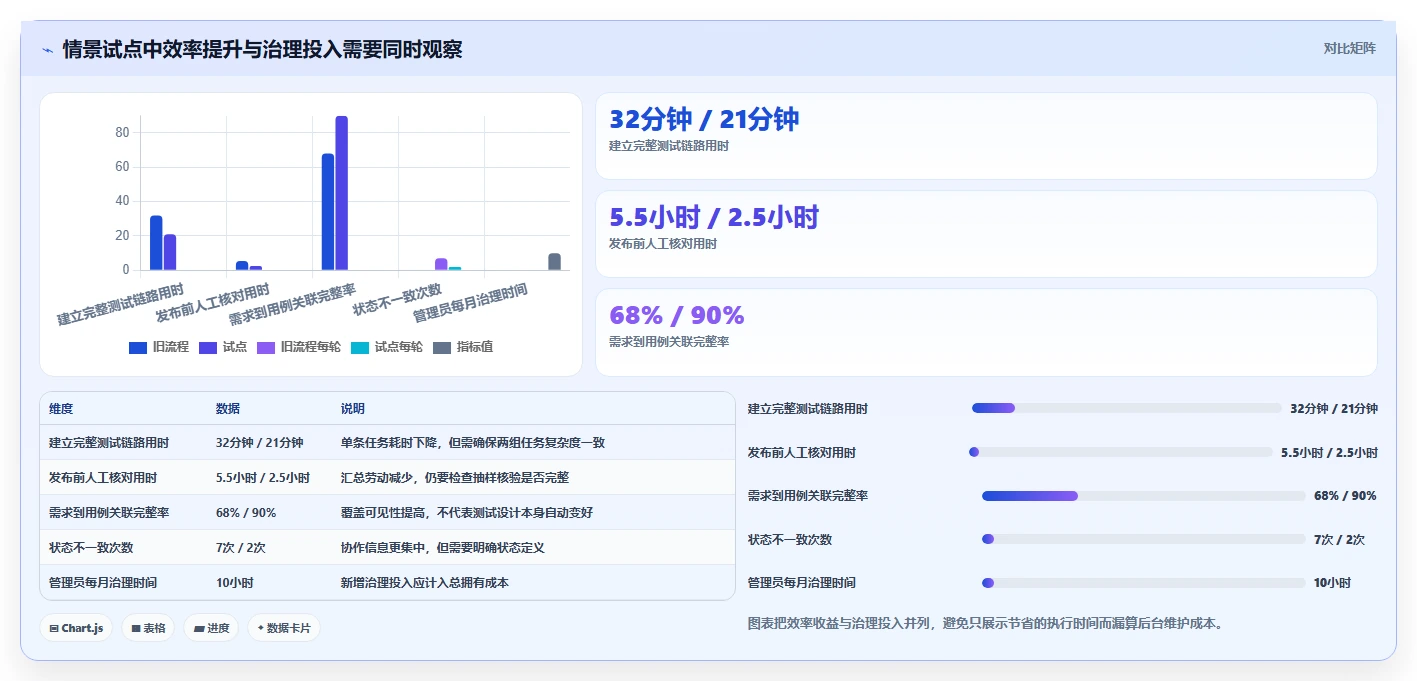Click table cell 发布前人工核对用时 in 维度 column

103,478
